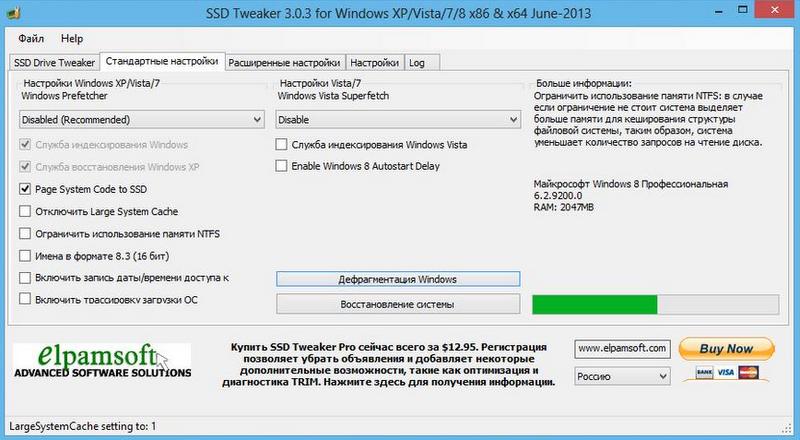Maximize the SSD Tweaker window

743,10
